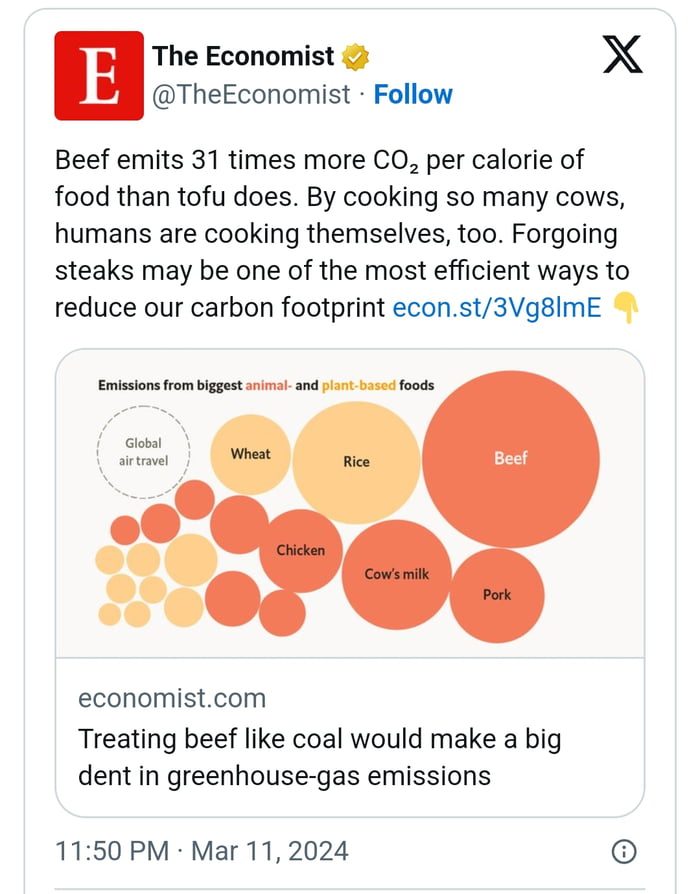Click the Follow button

point(414,94)
